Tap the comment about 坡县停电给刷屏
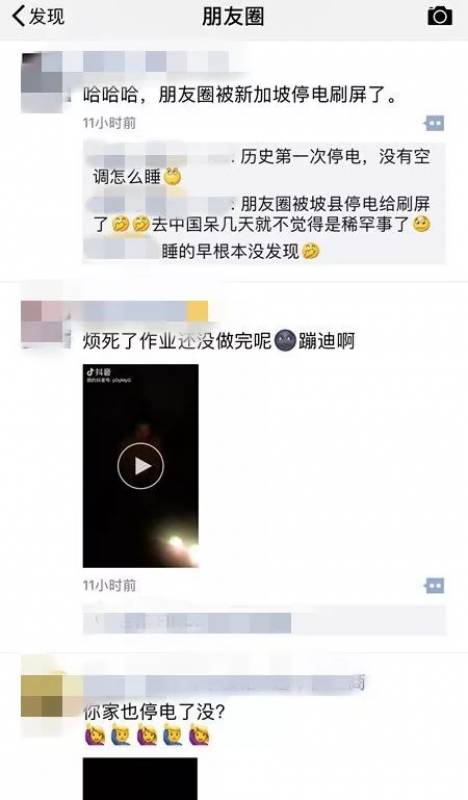468x800 pixels. coord(262,214)
